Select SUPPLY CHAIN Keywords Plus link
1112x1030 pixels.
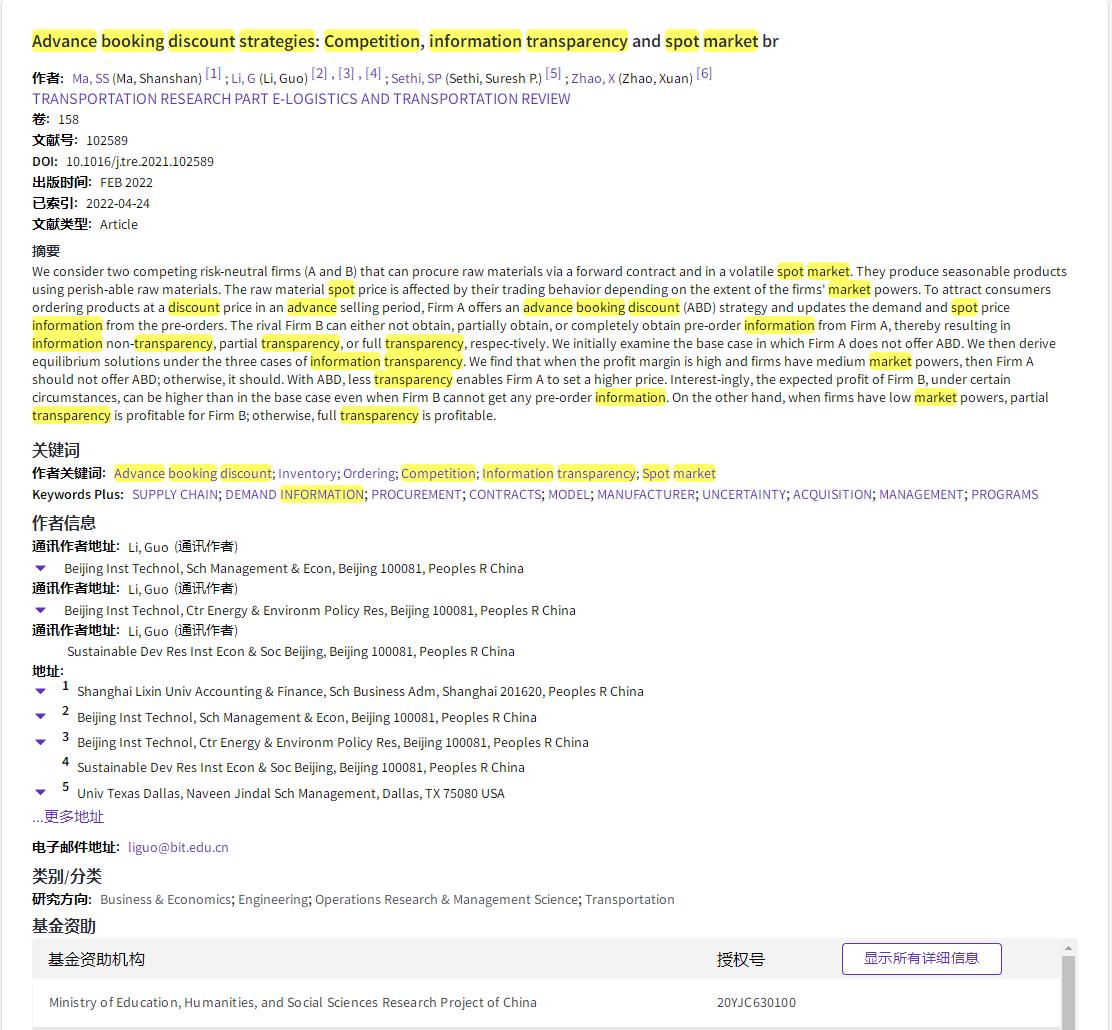pyautogui.click(x=175, y=494)
